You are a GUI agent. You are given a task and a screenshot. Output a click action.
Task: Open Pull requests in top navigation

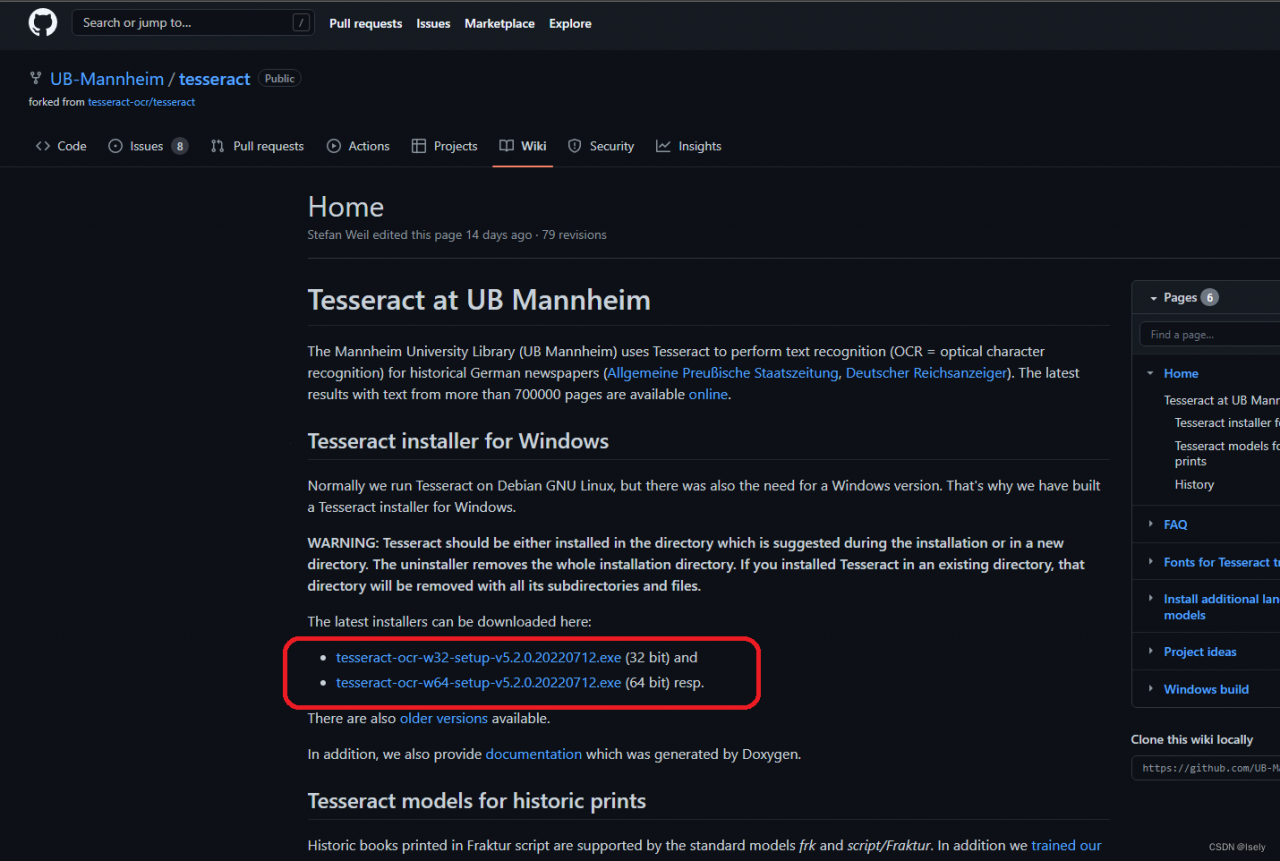(x=366, y=23)
